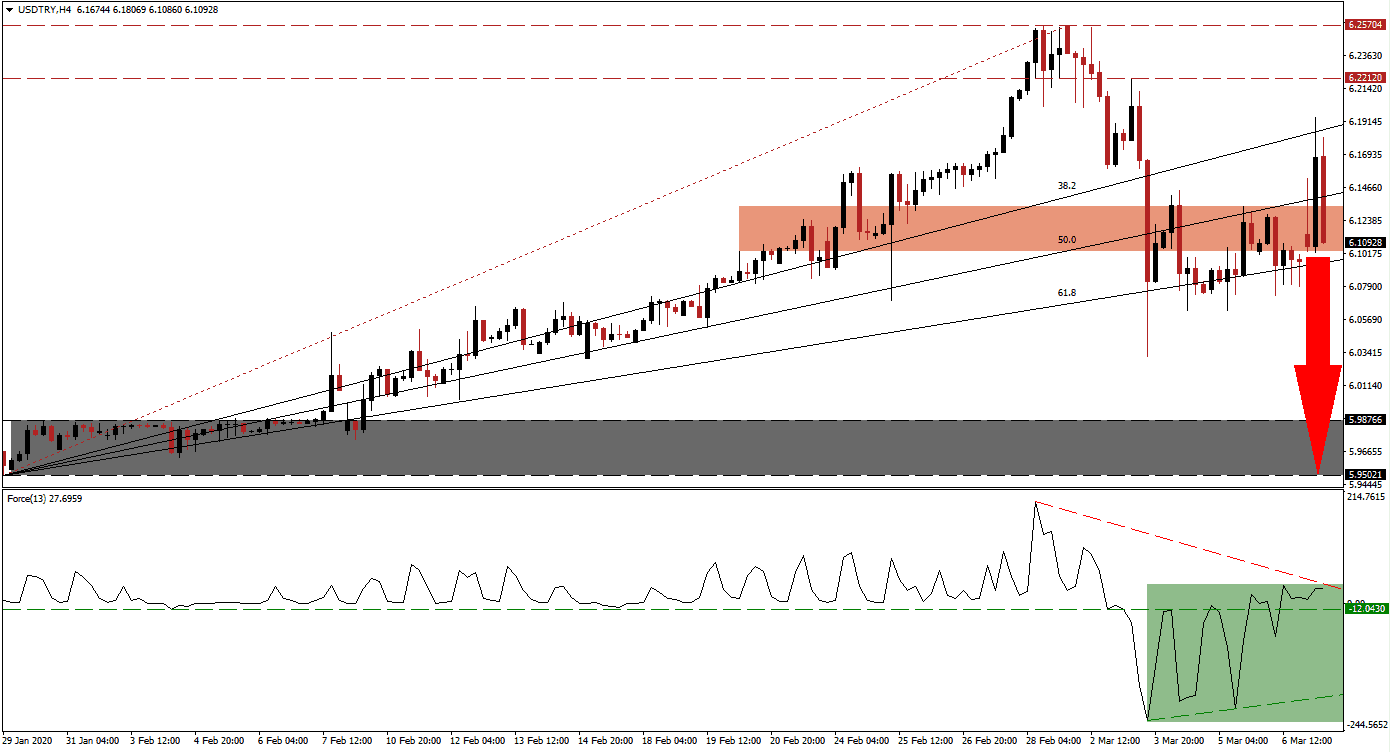The height and width of the screenshot is (752, 1390).
Task: Select the 5.95021 price level tag
Action: pyautogui.click(x=1364, y=475)
